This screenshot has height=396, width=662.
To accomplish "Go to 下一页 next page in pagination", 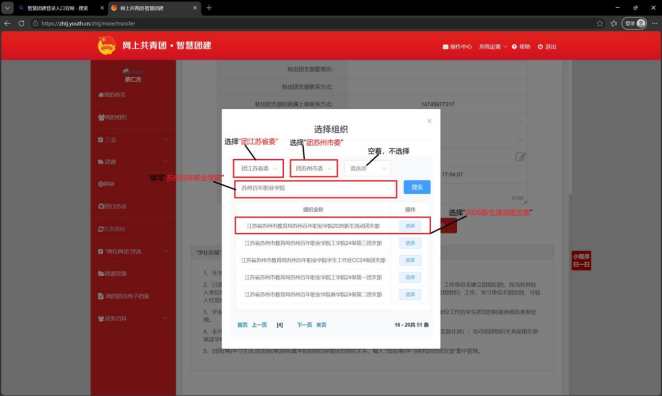I will click(304, 325).
